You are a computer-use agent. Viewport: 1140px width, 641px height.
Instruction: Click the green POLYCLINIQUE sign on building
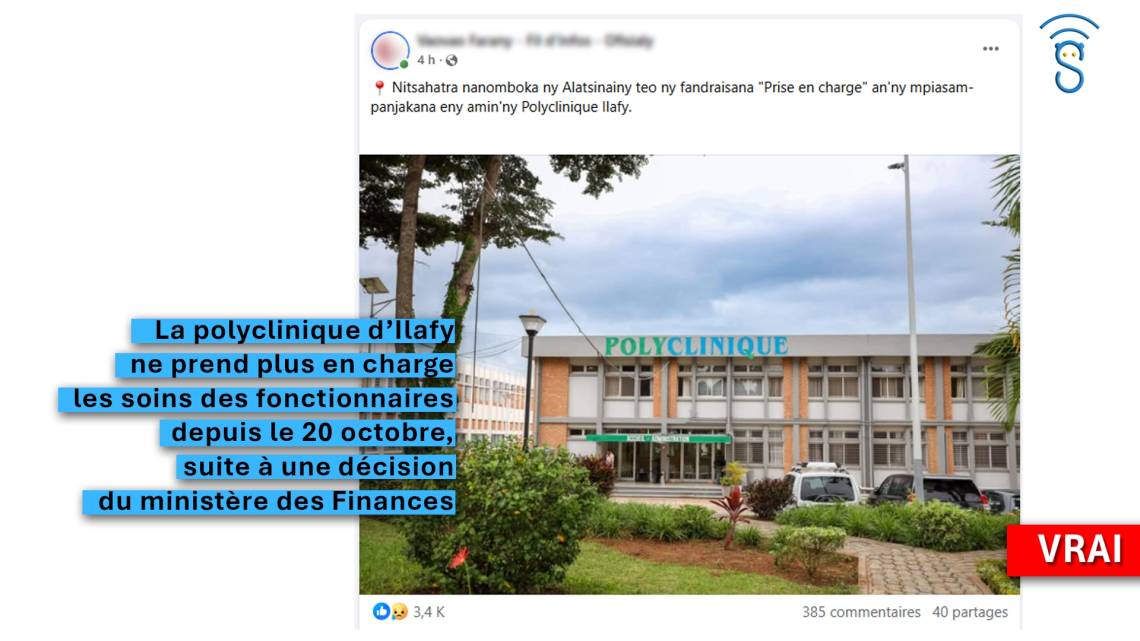(x=696, y=347)
